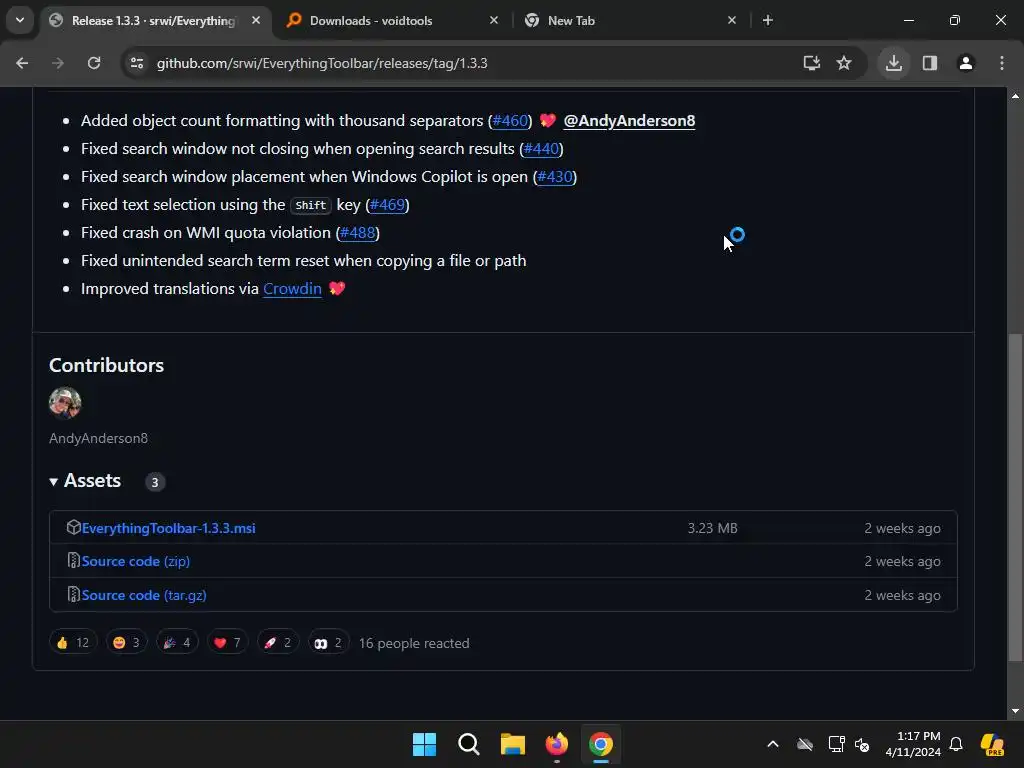
Task: Click the page vertical scrollbar thumb
Action: point(1015,498)
